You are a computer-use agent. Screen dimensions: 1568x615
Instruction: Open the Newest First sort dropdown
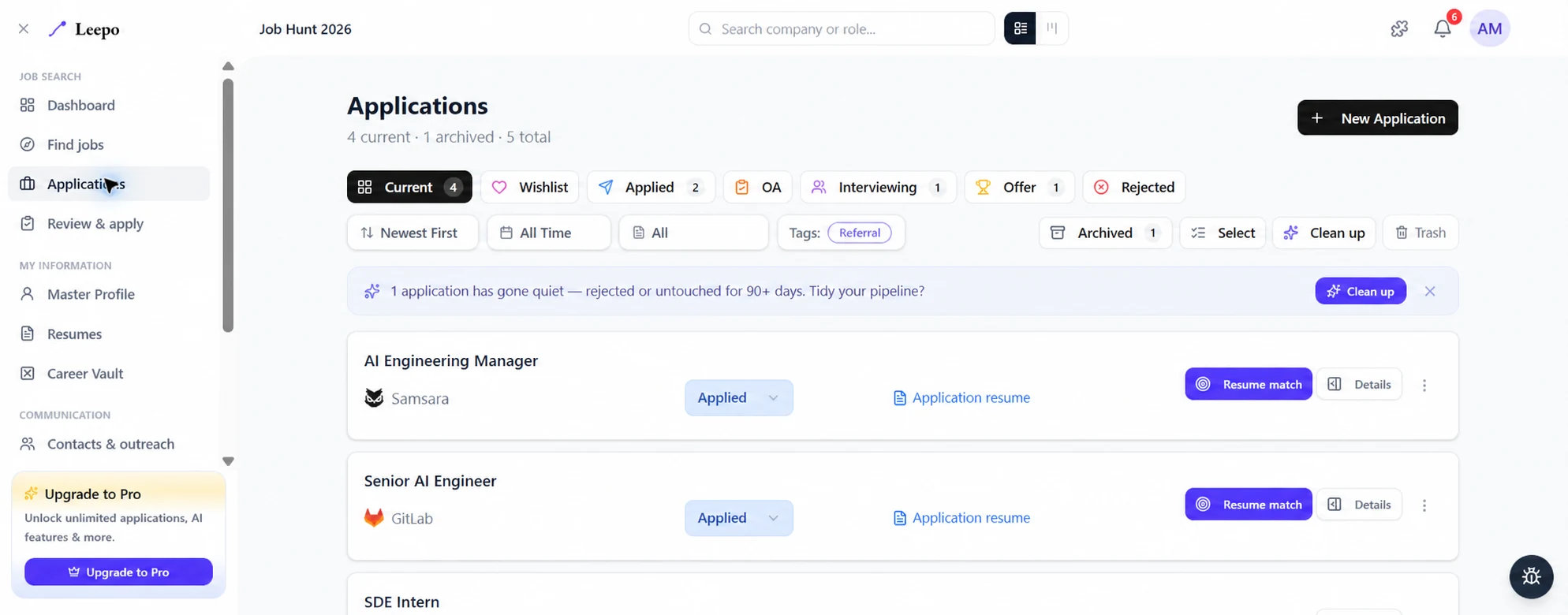(413, 233)
